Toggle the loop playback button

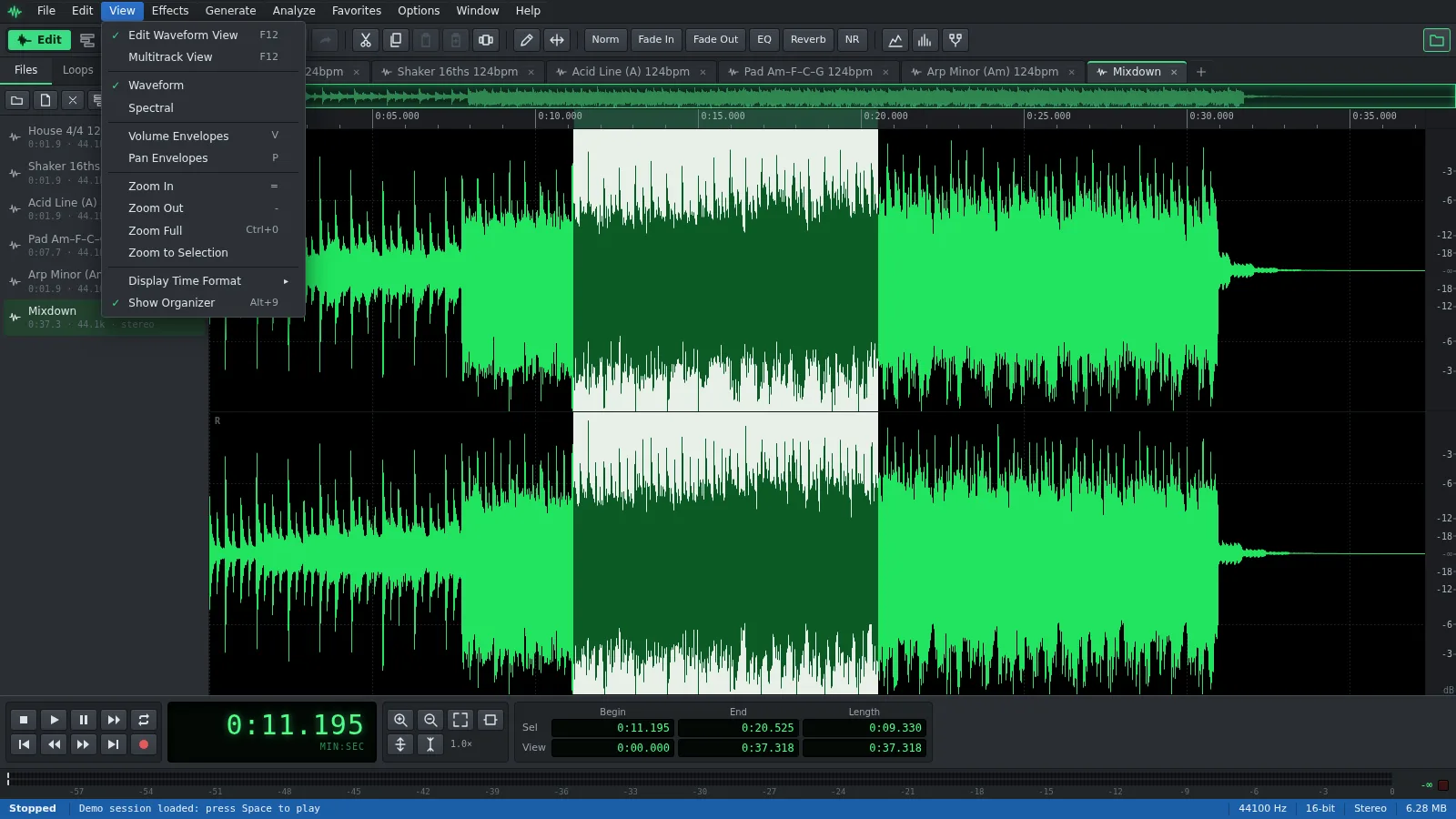tap(144, 720)
